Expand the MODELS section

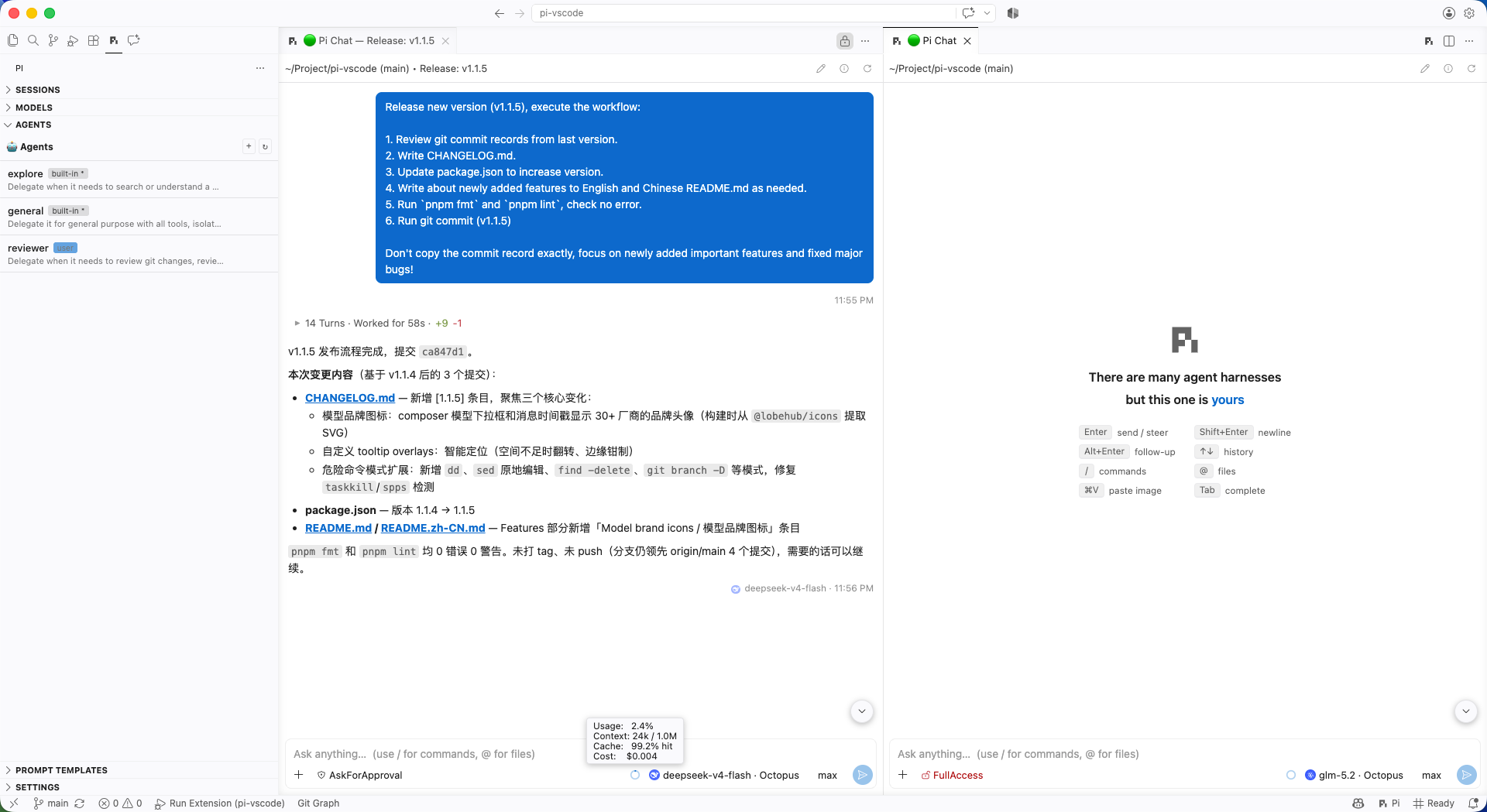click(x=139, y=108)
